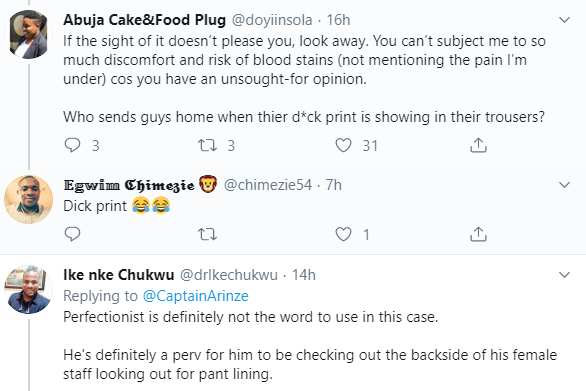Expand the caret menu on Egwim Chimezie's tweet

(x=564, y=184)
